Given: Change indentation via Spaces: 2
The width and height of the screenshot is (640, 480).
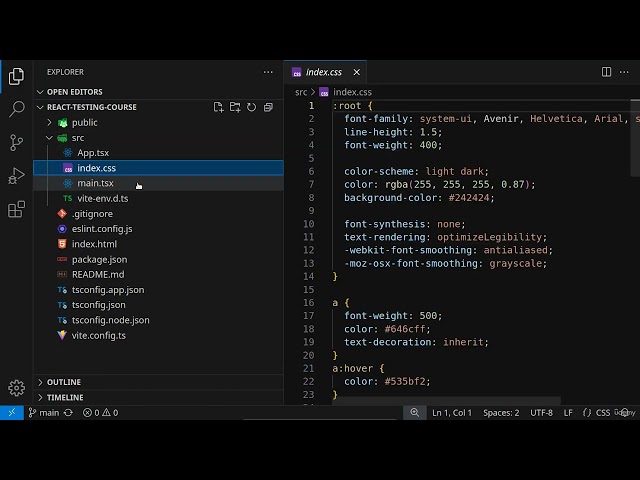Looking at the screenshot, I should (x=501, y=413).
